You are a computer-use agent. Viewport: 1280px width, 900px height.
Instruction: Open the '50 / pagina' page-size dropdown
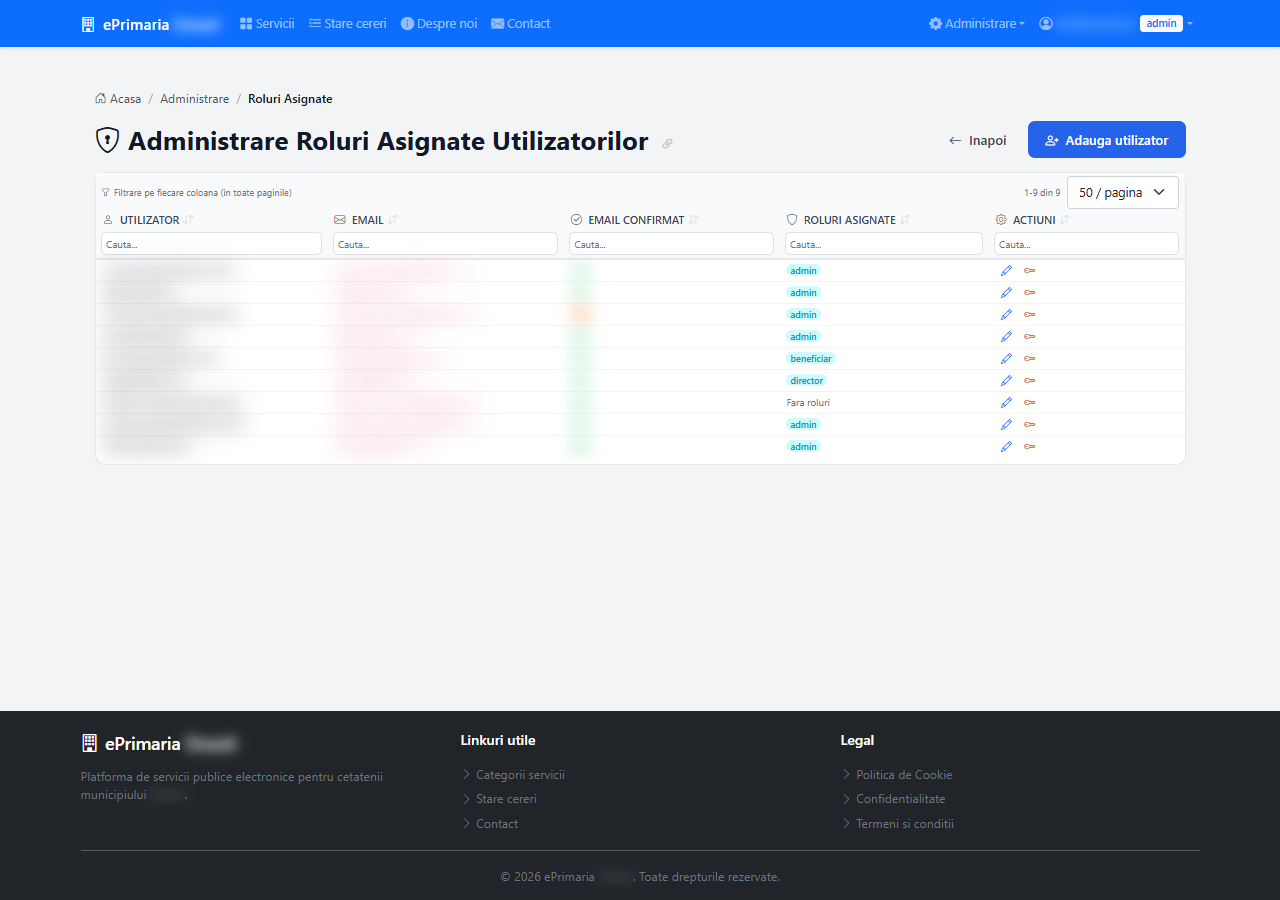[x=1123, y=192]
